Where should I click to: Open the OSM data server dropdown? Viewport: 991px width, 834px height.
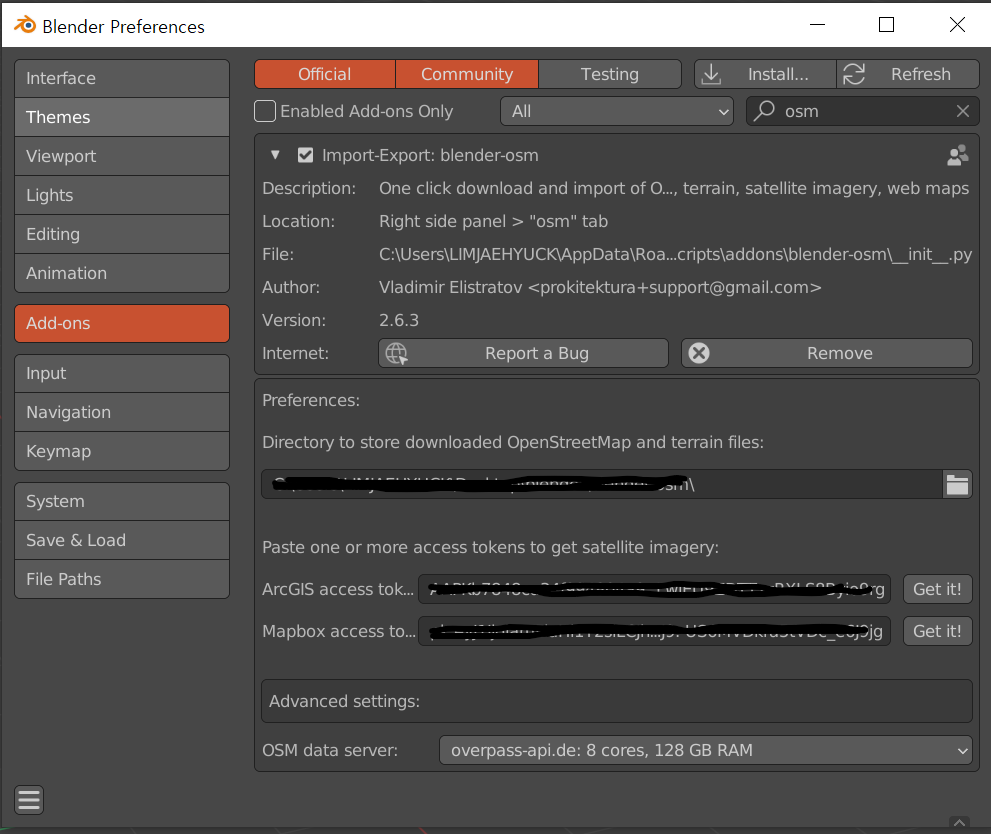coord(705,750)
